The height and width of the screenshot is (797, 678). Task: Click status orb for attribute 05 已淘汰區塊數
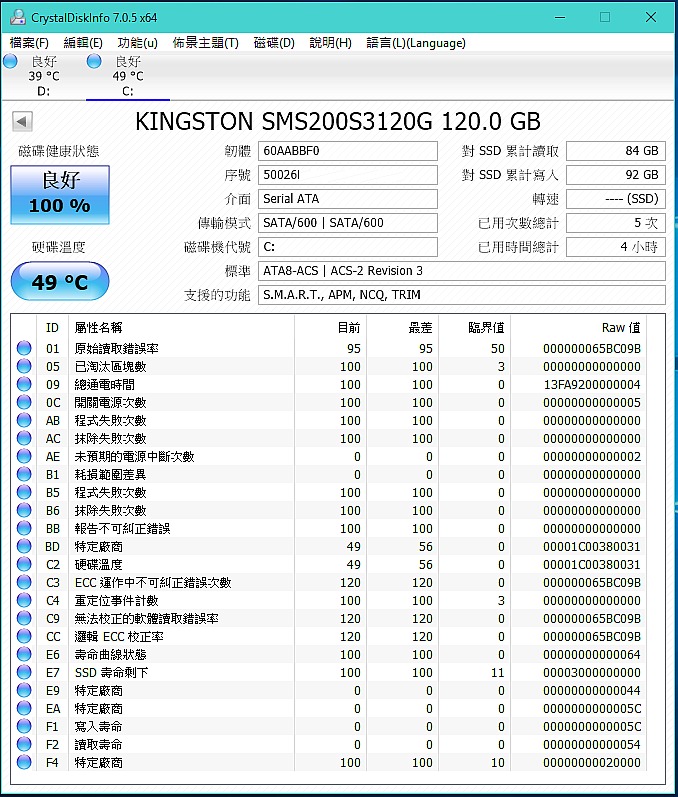24,366
